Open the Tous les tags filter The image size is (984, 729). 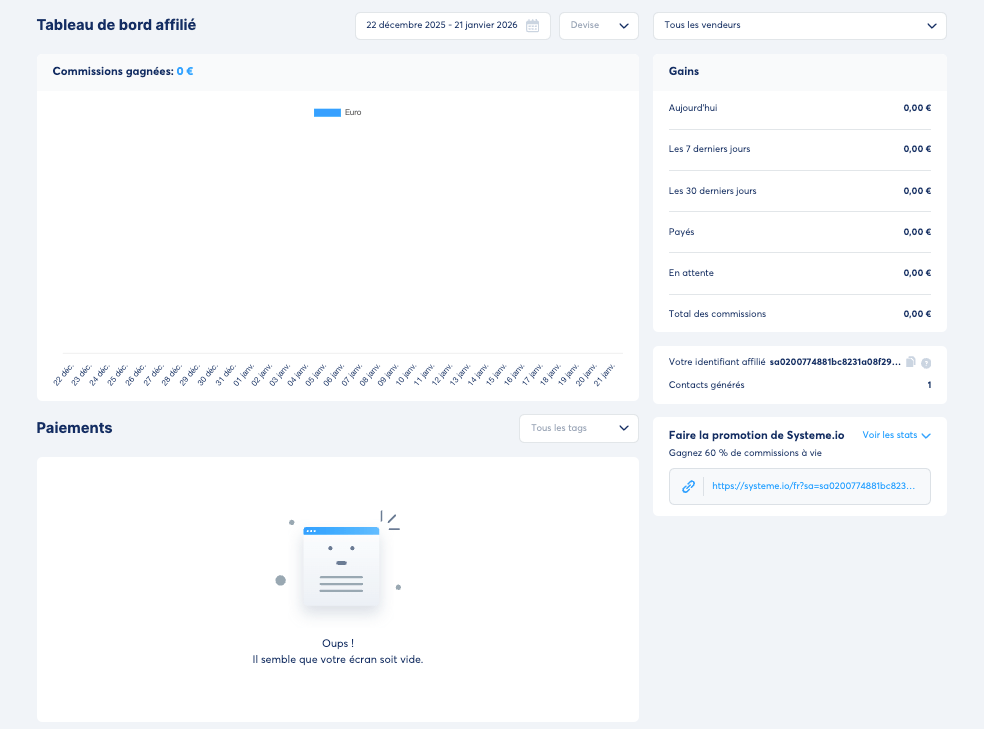[x=578, y=428]
